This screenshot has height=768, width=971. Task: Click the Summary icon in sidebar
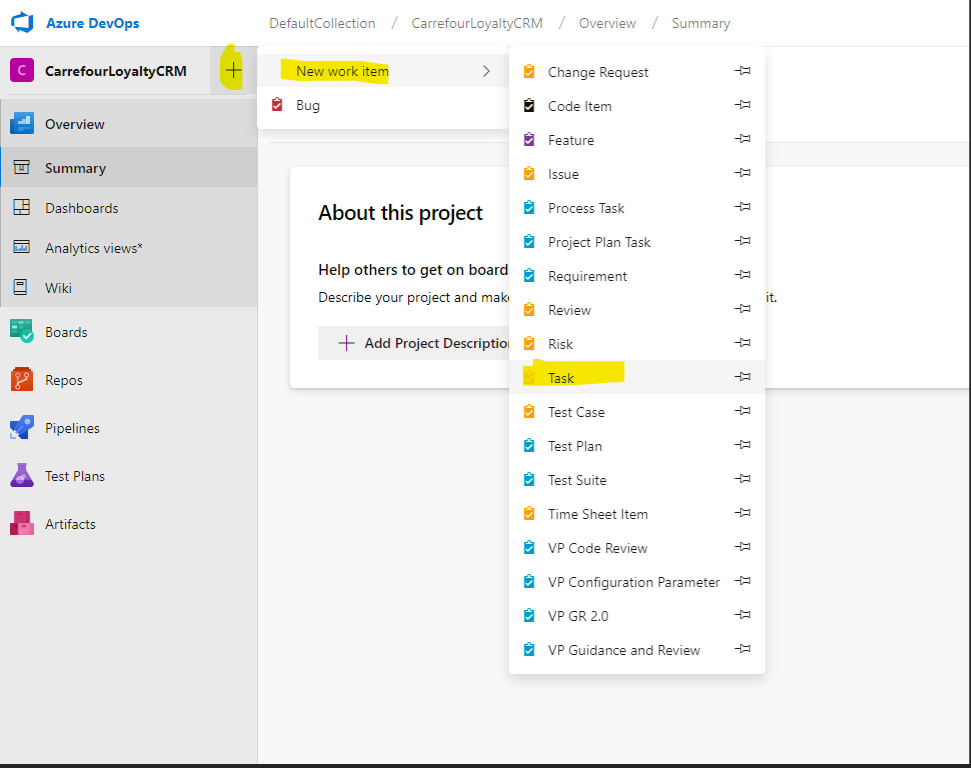tap(22, 167)
